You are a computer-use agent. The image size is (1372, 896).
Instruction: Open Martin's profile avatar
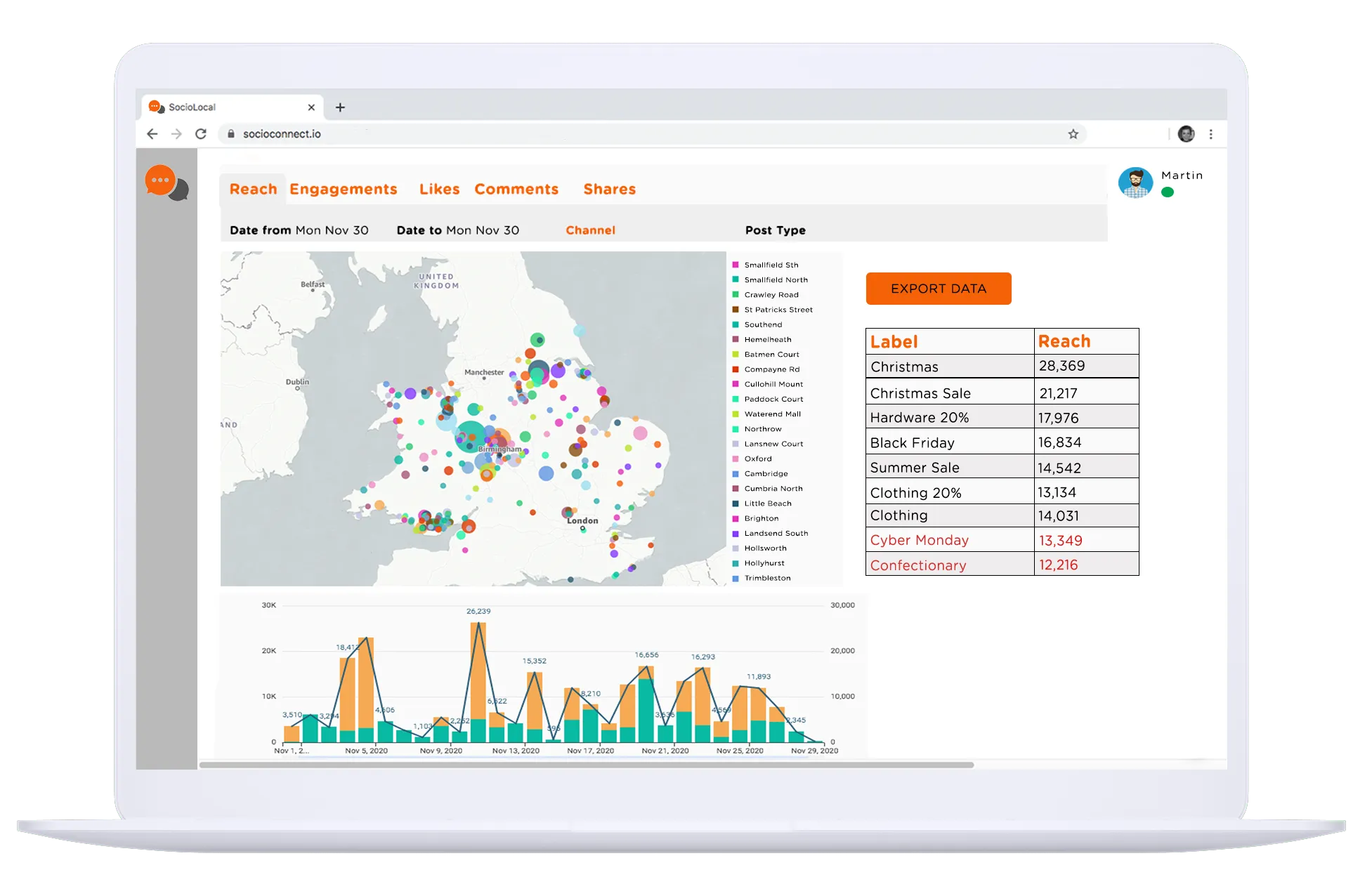[1137, 182]
